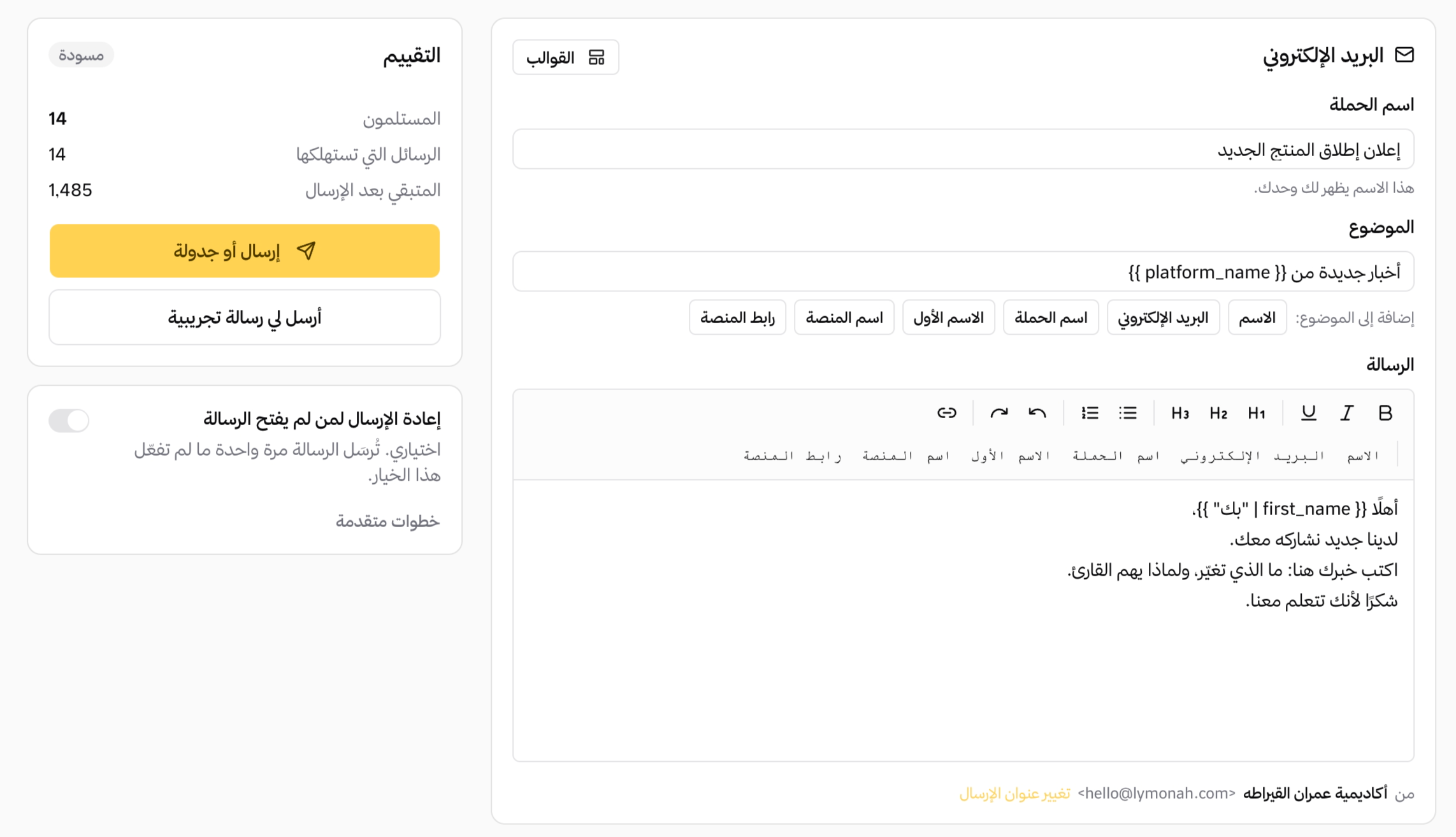Click the sender email hello@lymonah.com

point(1157,794)
